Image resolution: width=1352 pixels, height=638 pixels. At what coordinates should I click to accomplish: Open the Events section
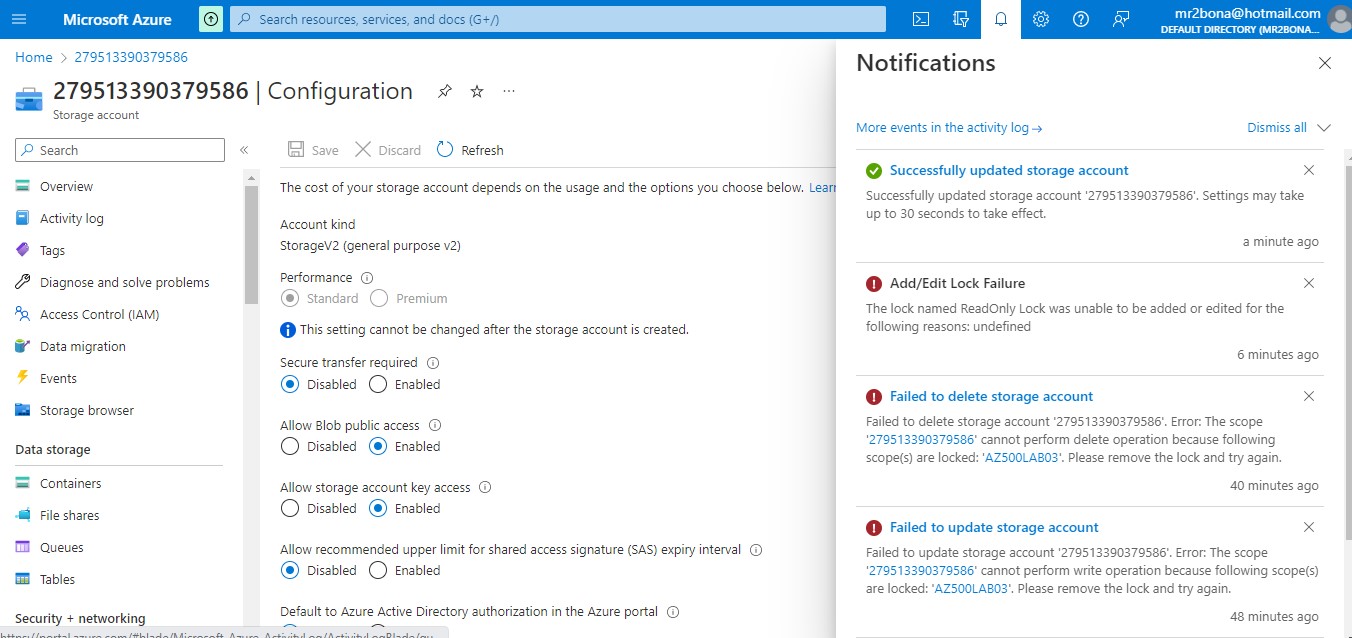tap(59, 378)
